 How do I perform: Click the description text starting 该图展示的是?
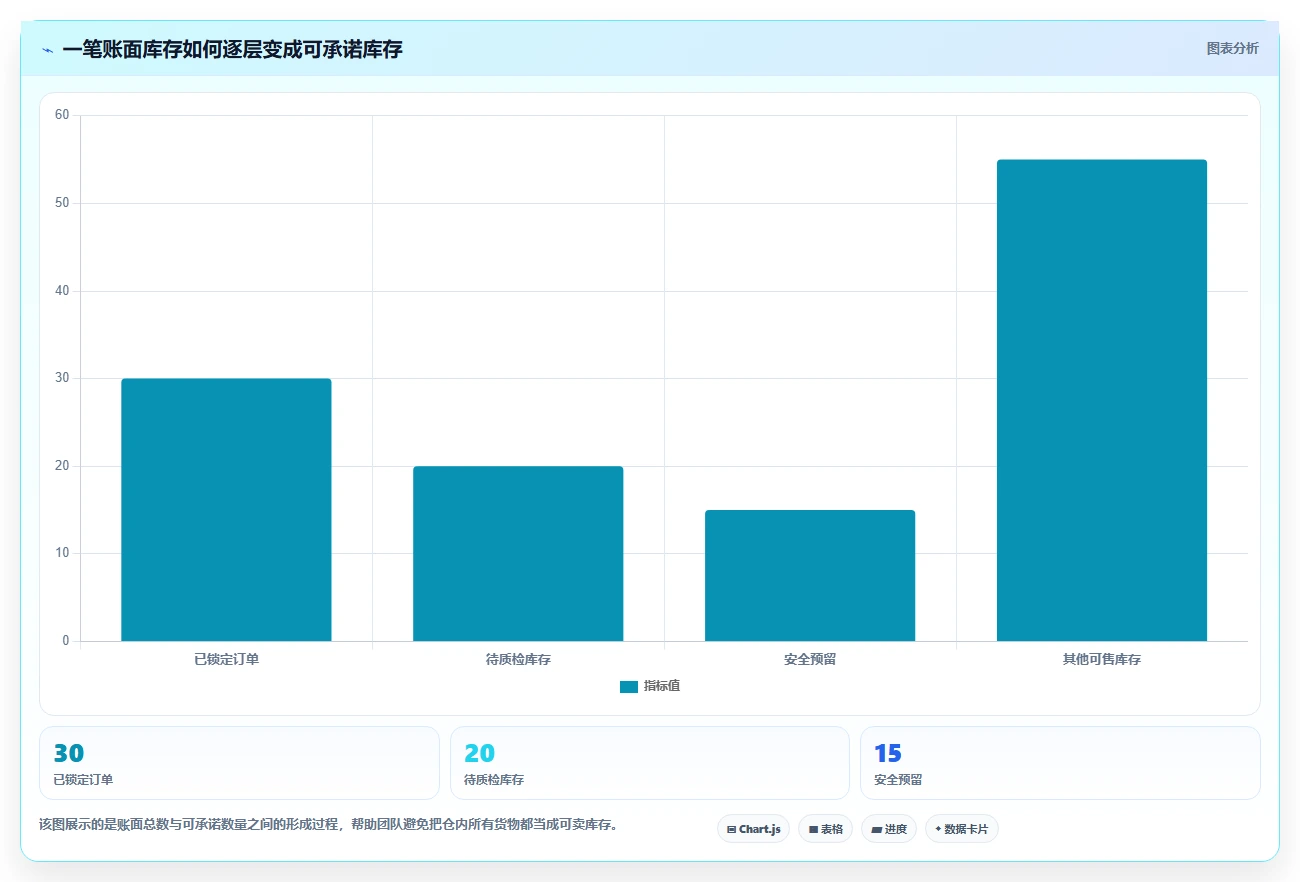329,825
